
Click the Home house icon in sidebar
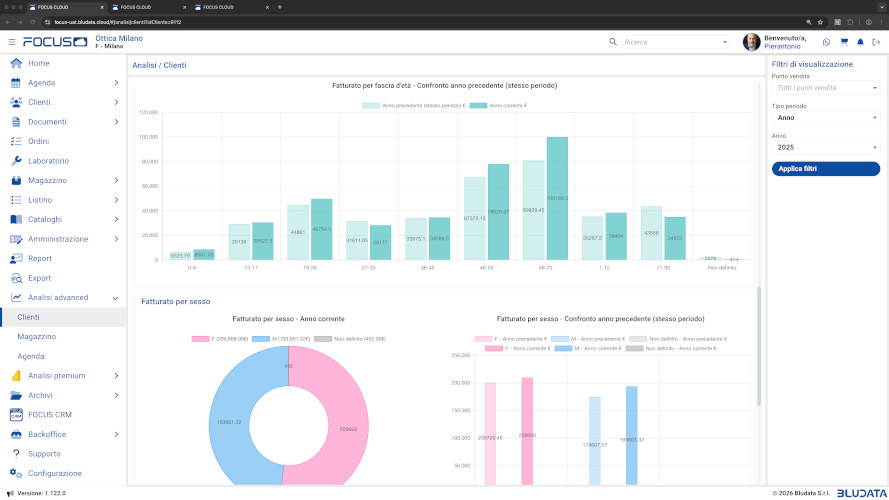(16, 63)
